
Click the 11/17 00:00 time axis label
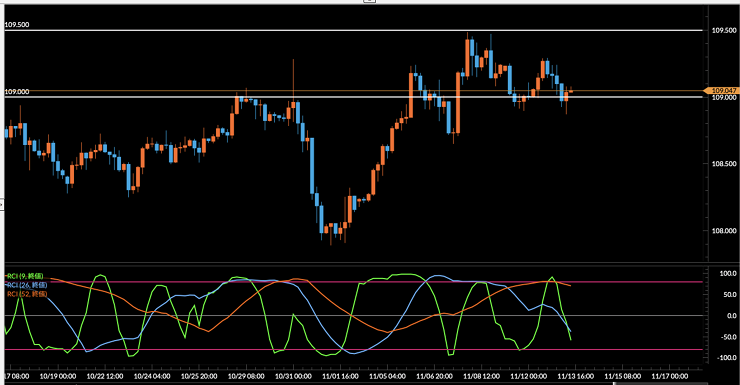(x=669, y=376)
